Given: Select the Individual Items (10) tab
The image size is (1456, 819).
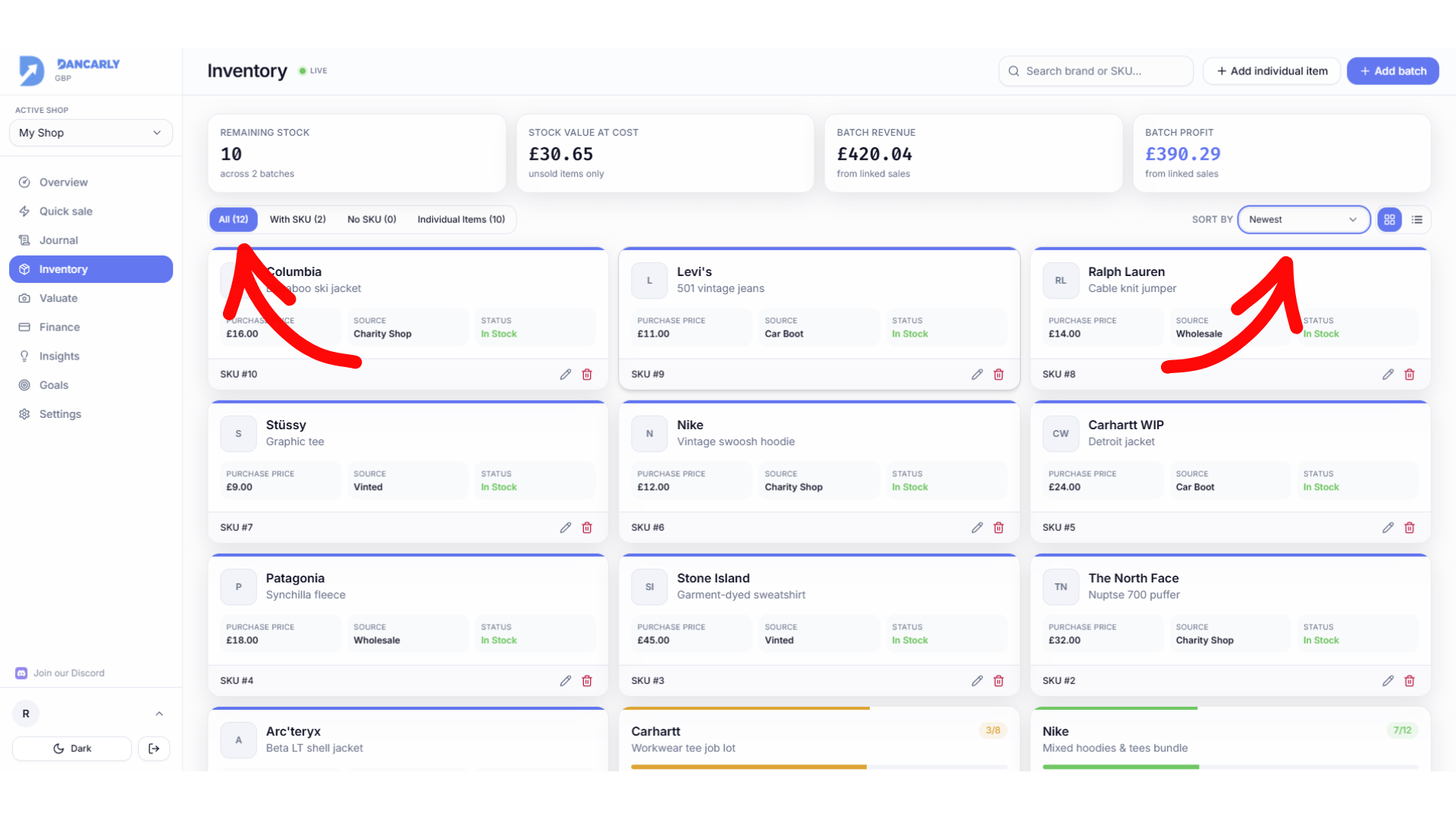Looking at the screenshot, I should pos(461,219).
